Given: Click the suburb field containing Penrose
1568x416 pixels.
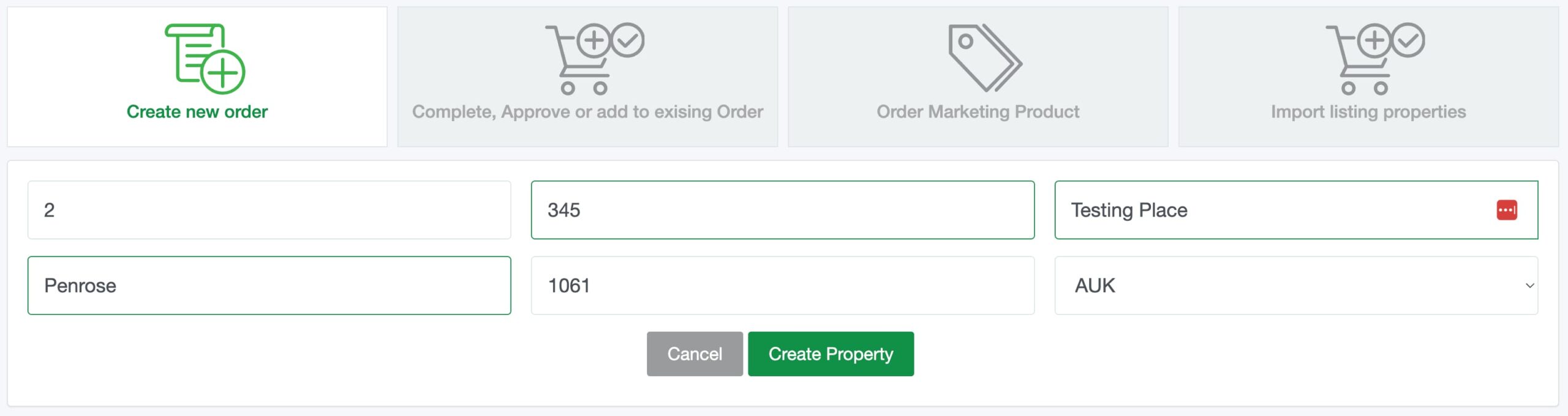Looking at the screenshot, I should click(269, 286).
